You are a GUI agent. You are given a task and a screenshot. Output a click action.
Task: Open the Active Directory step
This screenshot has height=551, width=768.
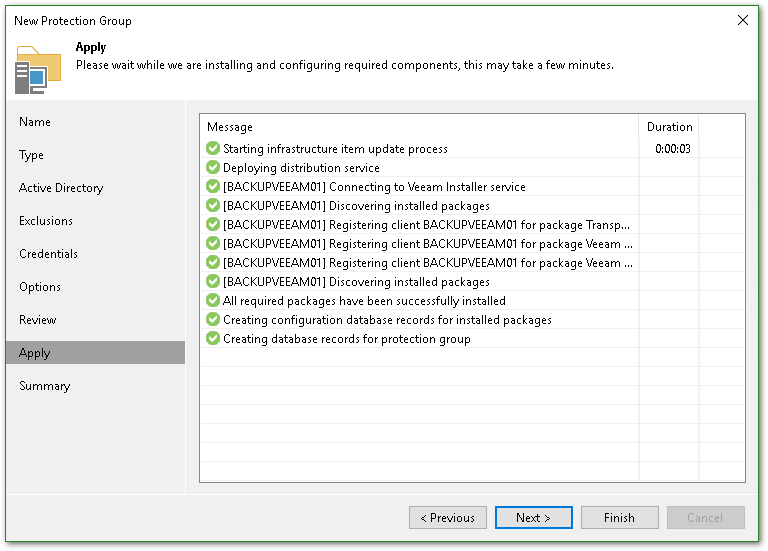click(x=61, y=188)
